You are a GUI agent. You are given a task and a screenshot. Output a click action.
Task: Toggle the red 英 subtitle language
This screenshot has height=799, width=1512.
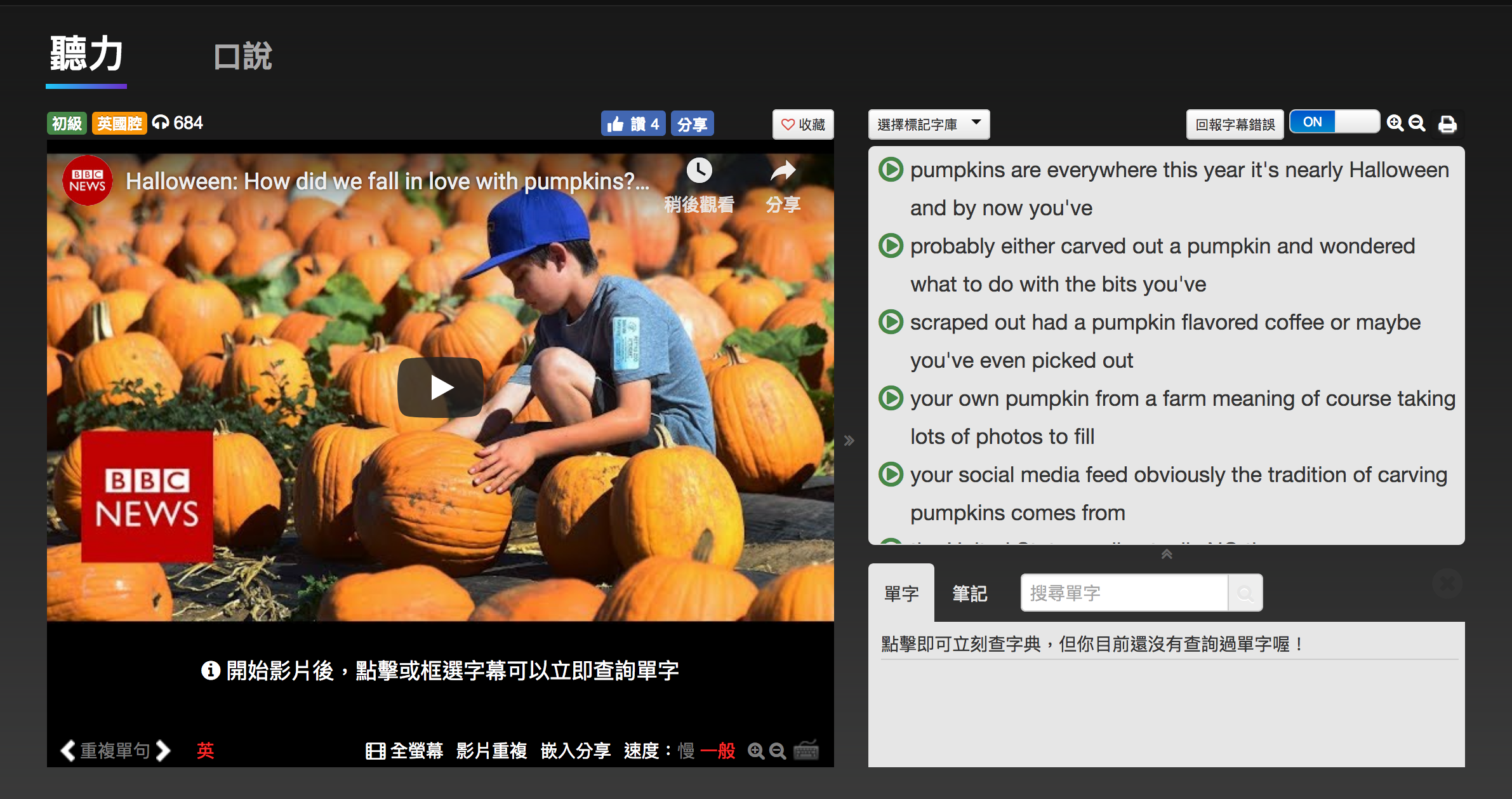[x=205, y=751]
